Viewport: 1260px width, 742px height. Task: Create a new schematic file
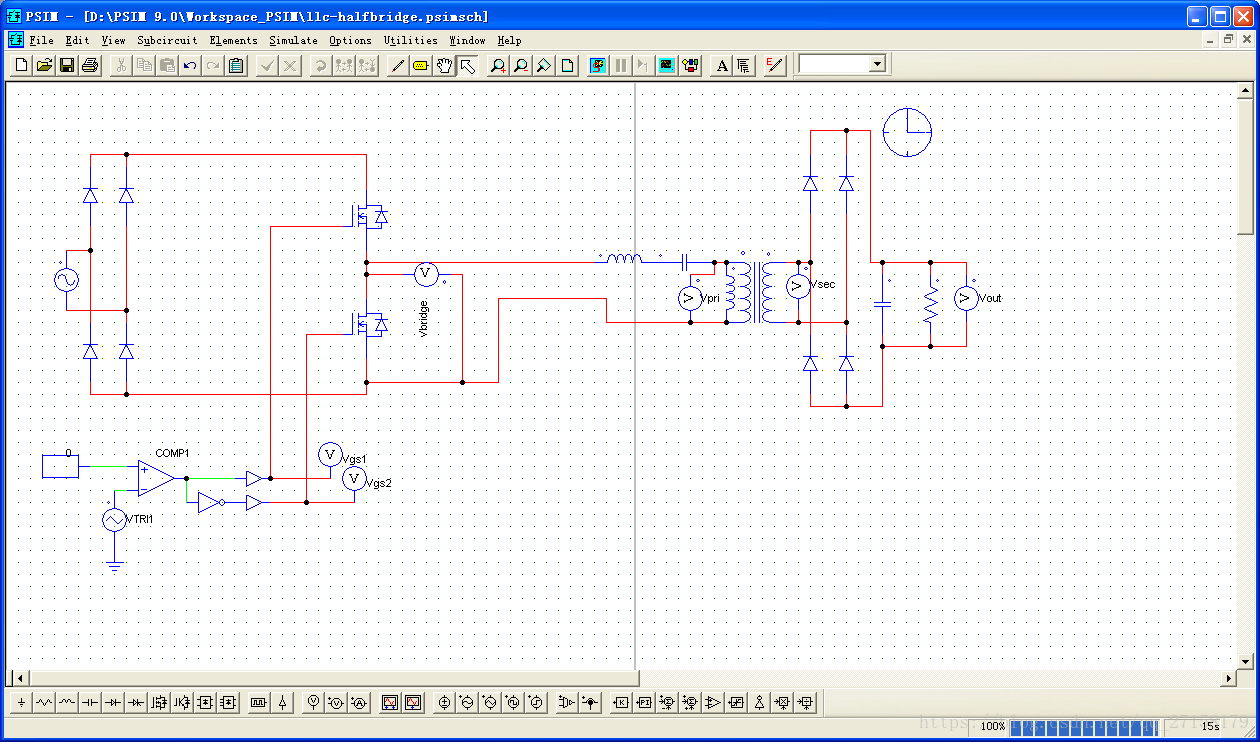[x=23, y=65]
